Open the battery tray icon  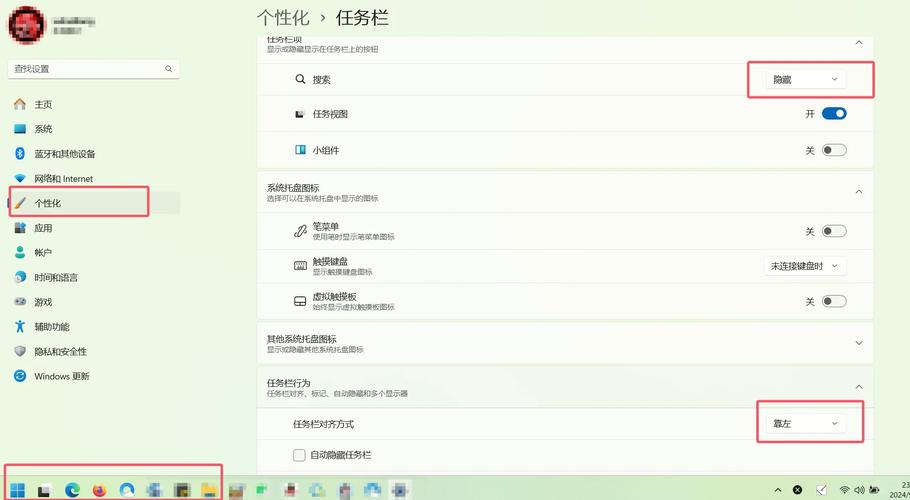[874, 490]
